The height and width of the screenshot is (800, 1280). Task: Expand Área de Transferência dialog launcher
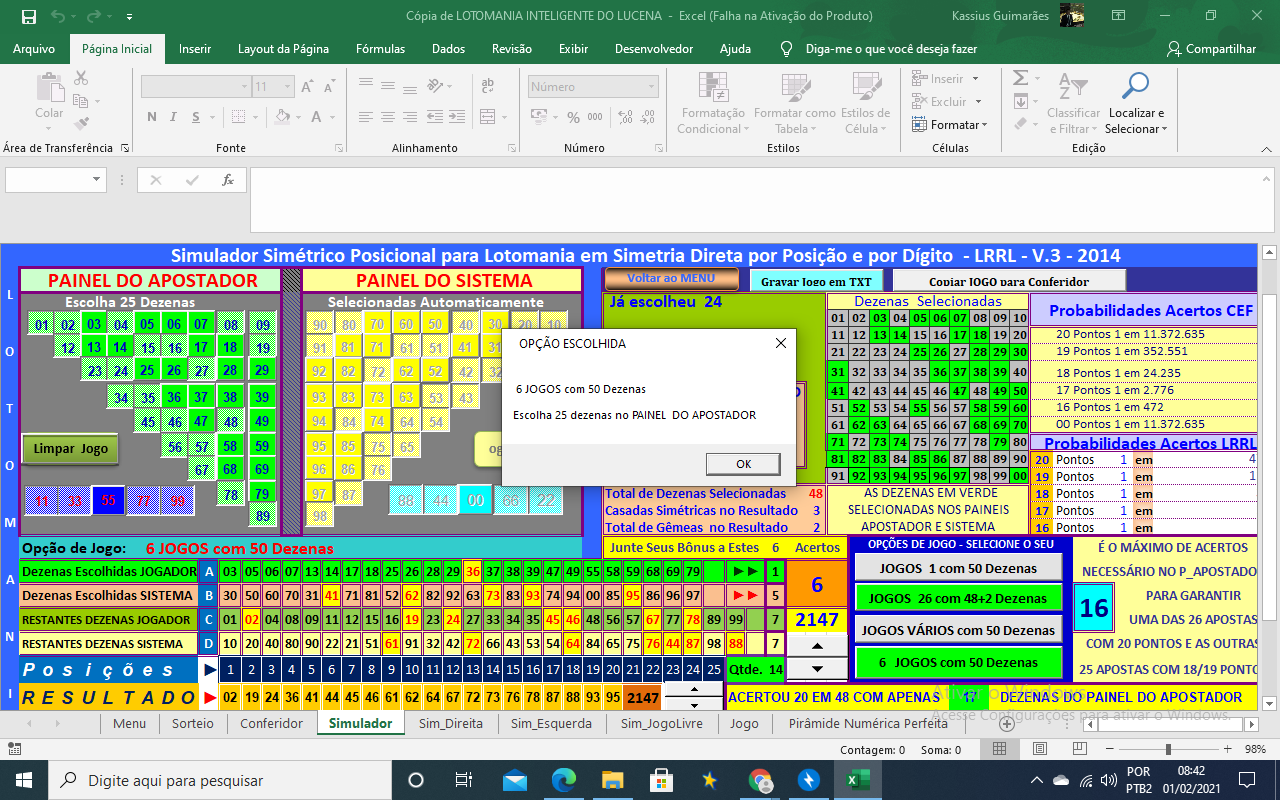point(125,148)
